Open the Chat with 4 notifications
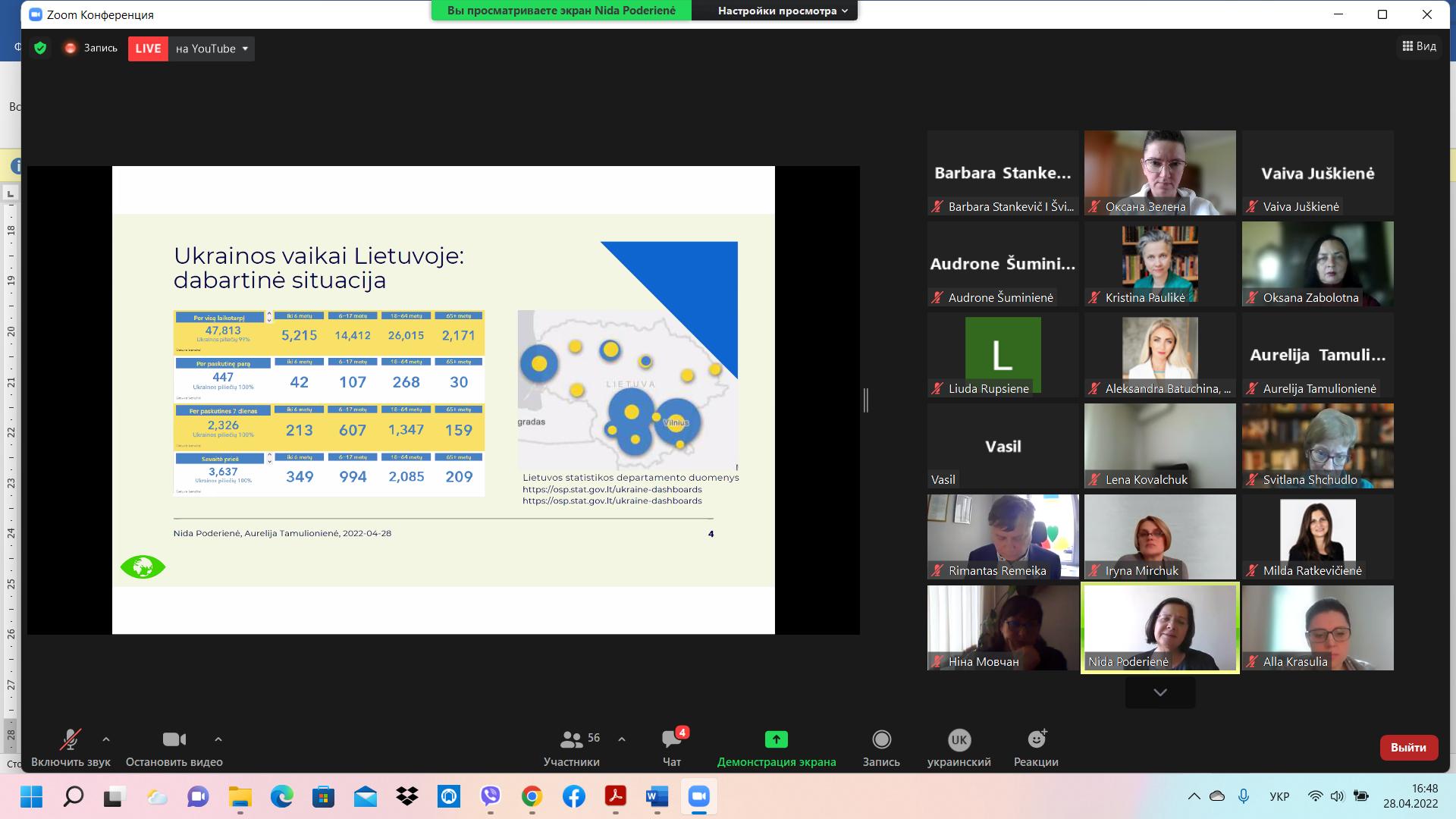This screenshot has height=819, width=1456. pyautogui.click(x=671, y=739)
